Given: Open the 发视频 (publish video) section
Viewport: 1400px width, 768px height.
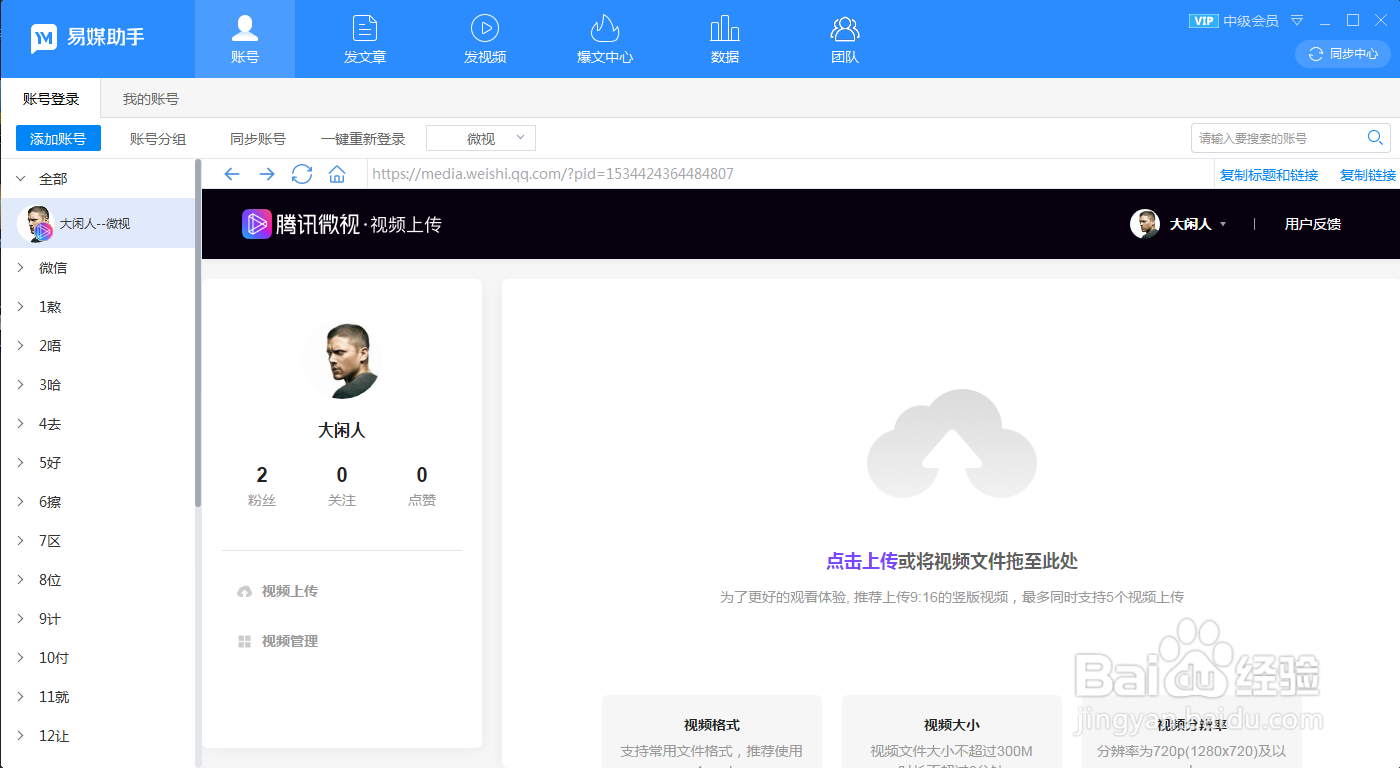Looking at the screenshot, I should coord(484,38).
